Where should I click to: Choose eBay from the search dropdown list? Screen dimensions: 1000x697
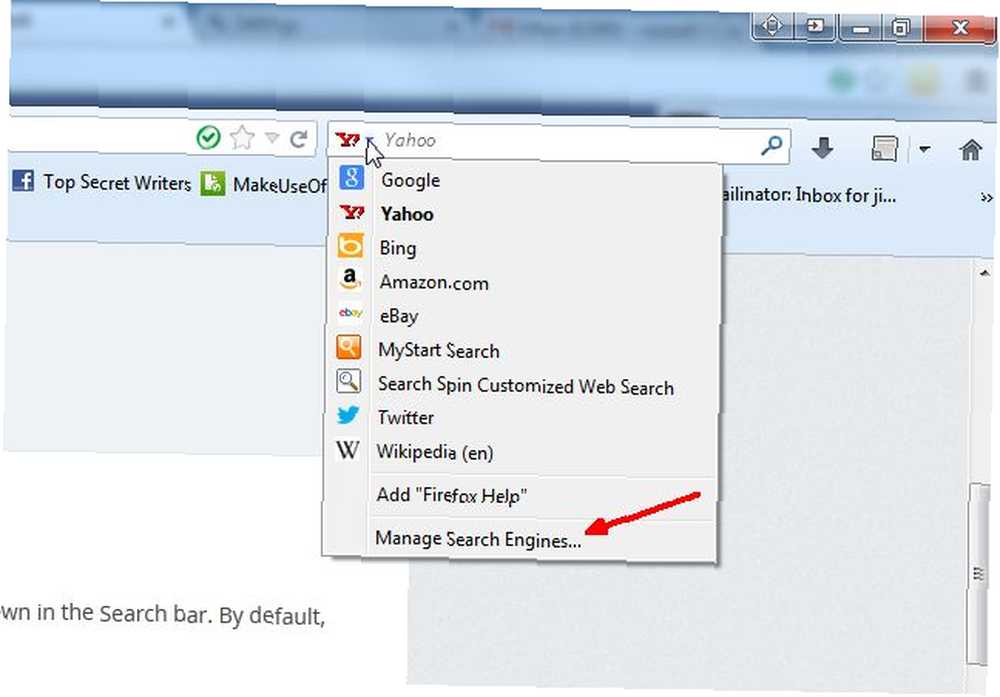point(524,316)
